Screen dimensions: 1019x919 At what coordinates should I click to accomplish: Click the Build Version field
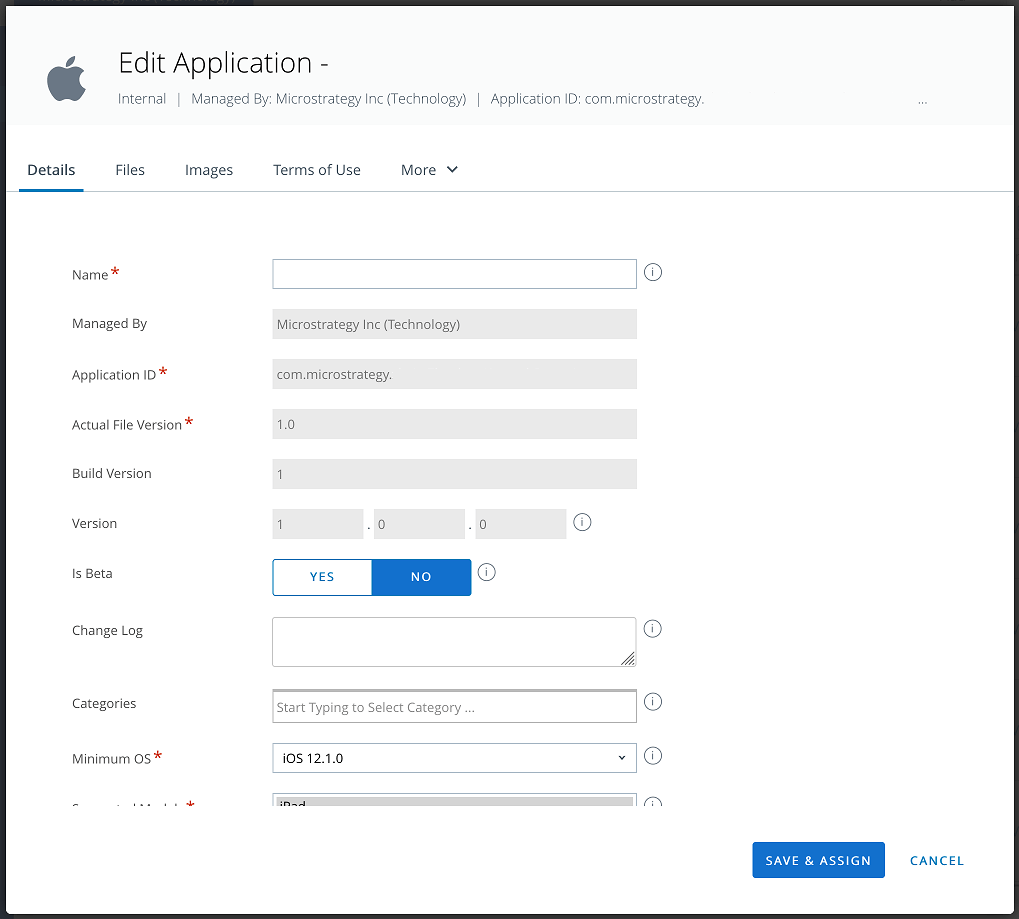point(454,474)
